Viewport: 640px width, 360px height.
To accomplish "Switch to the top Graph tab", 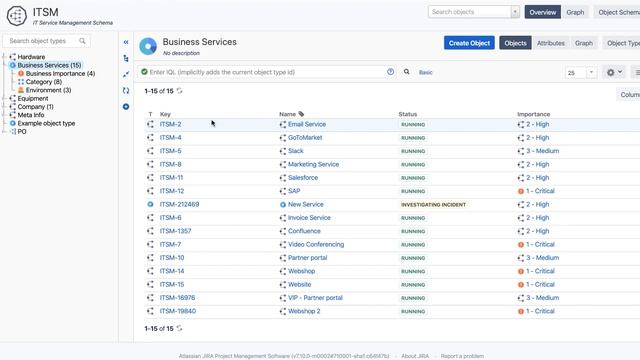I will click(x=575, y=12).
